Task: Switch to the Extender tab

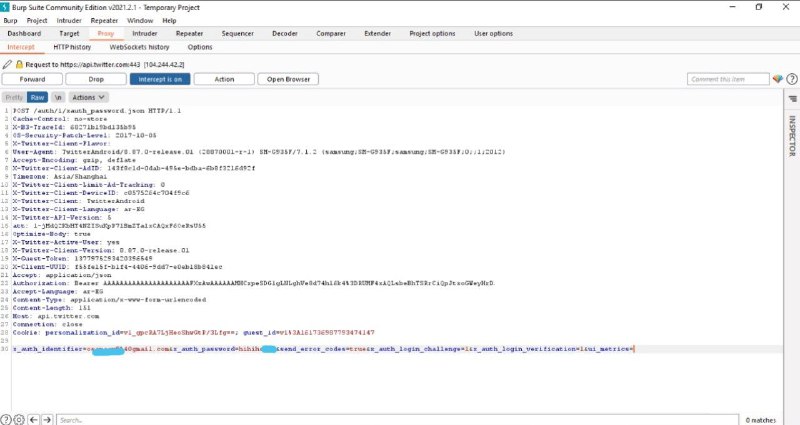Action: [377, 33]
